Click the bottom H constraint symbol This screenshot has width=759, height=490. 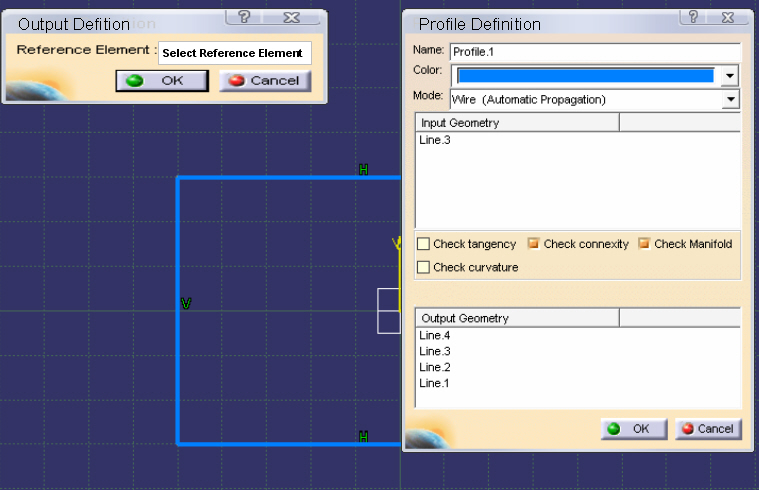(x=364, y=437)
